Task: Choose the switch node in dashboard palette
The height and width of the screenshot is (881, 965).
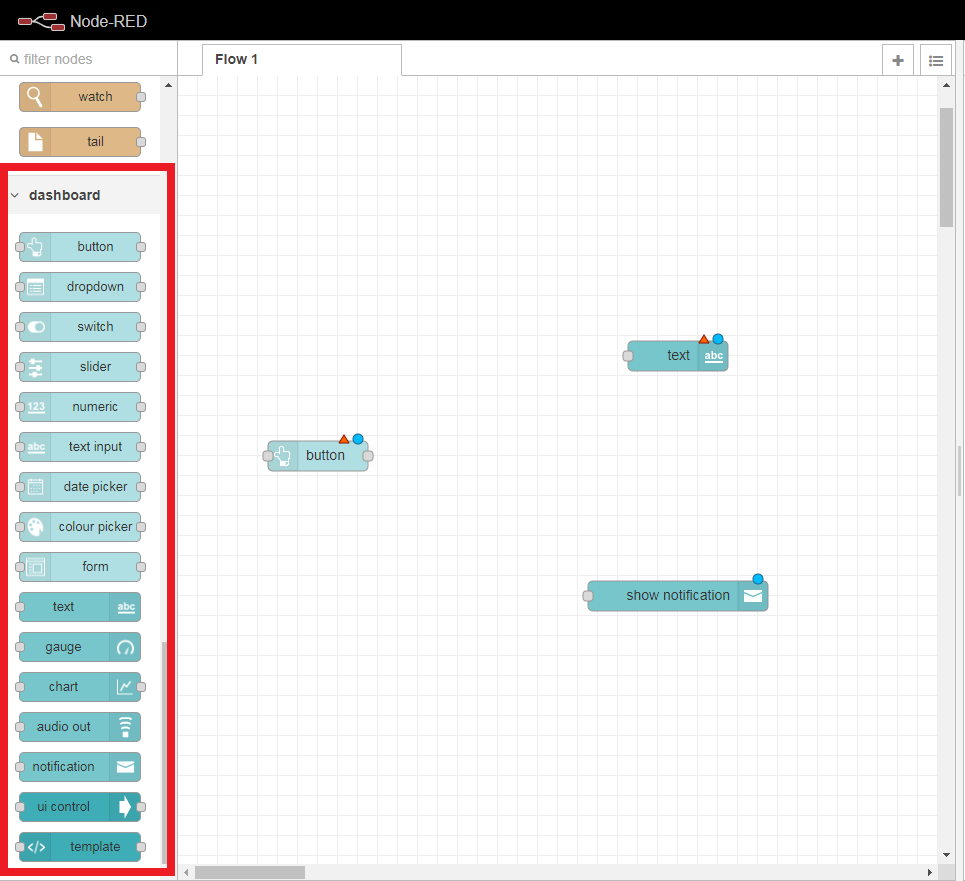Action: [x=80, y=327]
